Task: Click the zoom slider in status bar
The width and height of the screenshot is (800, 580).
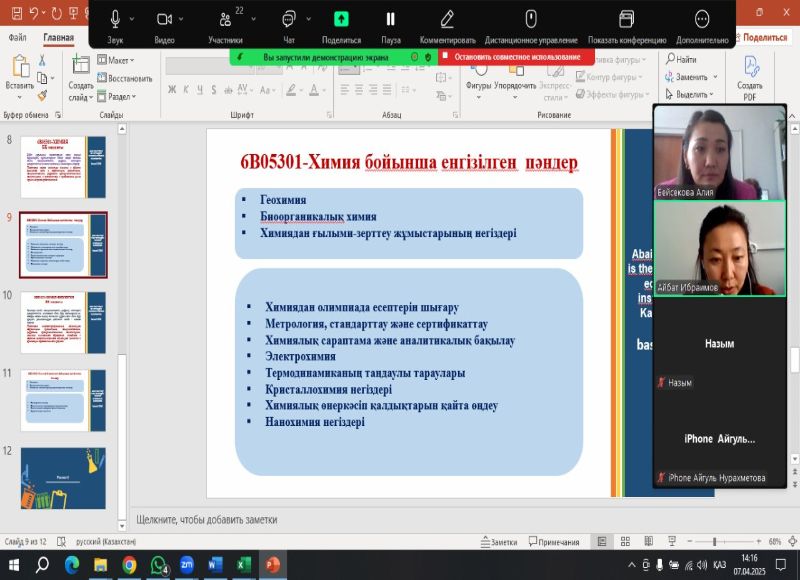Action: point(713,542)
